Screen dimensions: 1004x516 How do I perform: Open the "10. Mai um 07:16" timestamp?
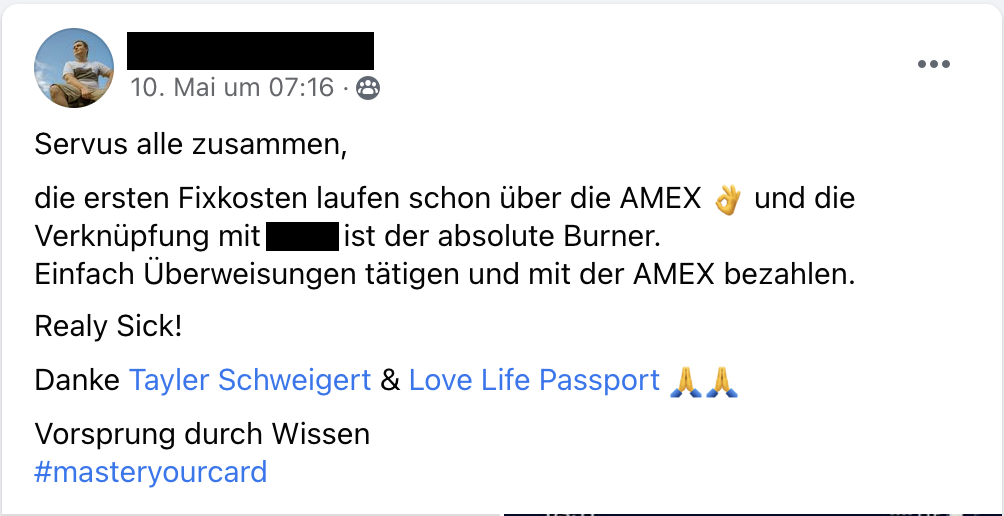click(x=232, y=88)
